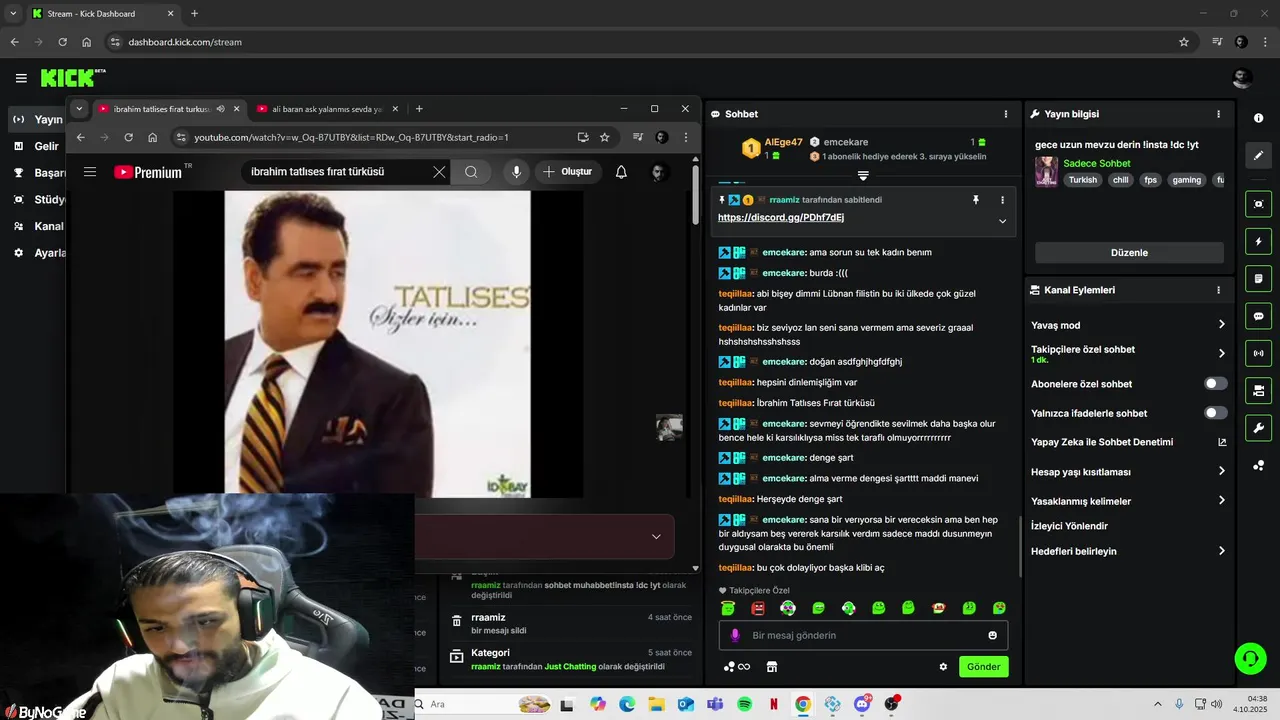
Task: Open Kanal section in Kick sidebar
Action: tap(38, 226)
